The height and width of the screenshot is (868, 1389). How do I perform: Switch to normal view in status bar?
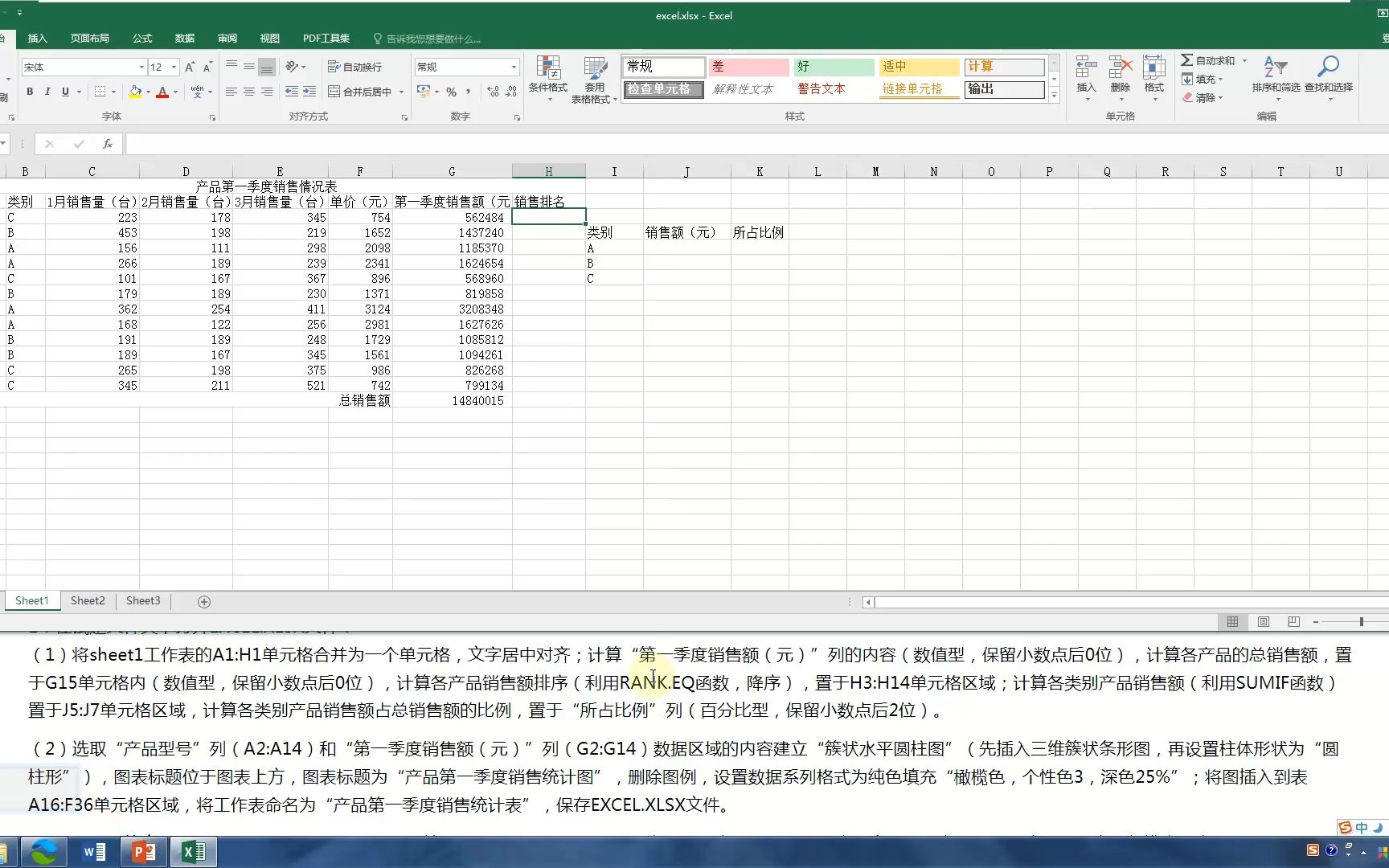[1232, 621]
